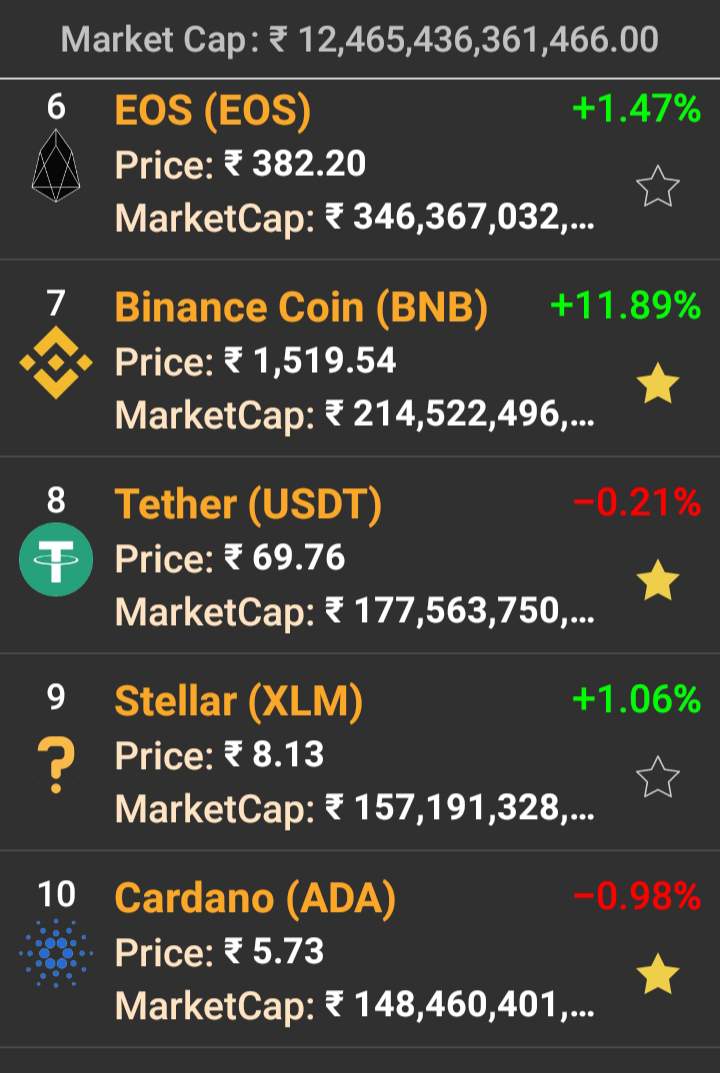Click the Cardano dotted logo icon
The width and height of the screenshot is (720, 1073).
pyautogui.click(x=56, y=954)
